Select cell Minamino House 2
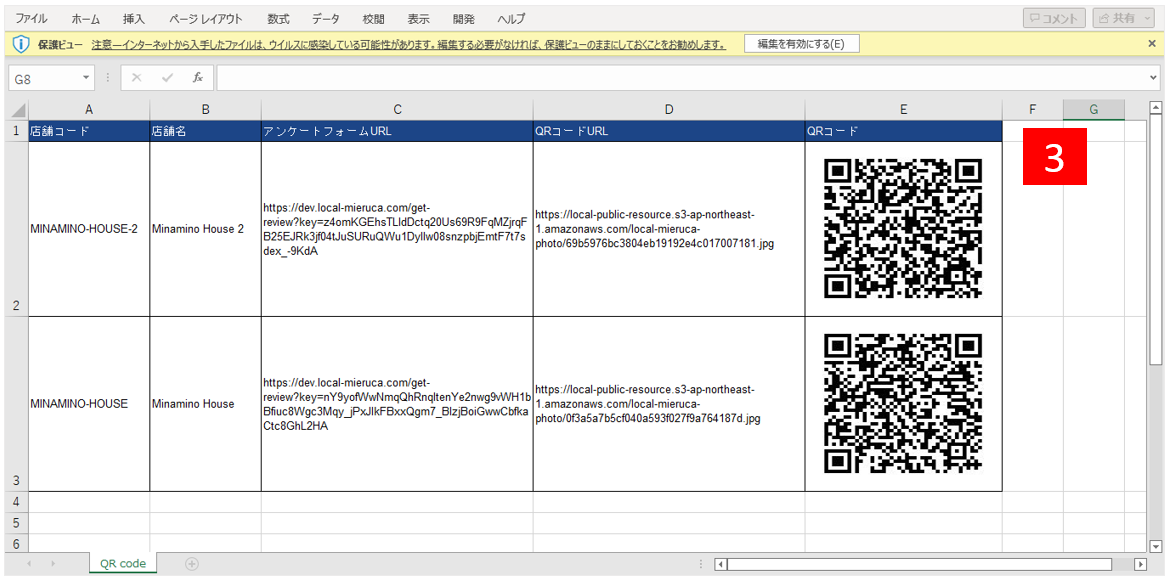The height and width of the screenshot is (577, 1167). tap(205, 229)
